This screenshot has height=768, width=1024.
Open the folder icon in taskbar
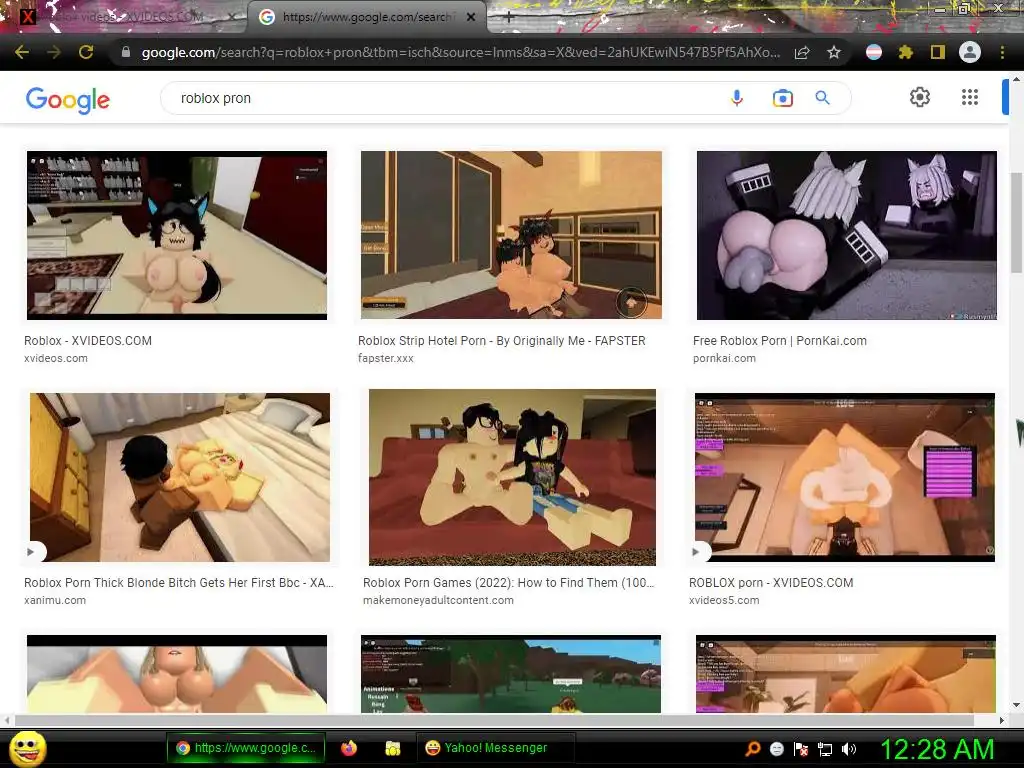tap(392, 748)
